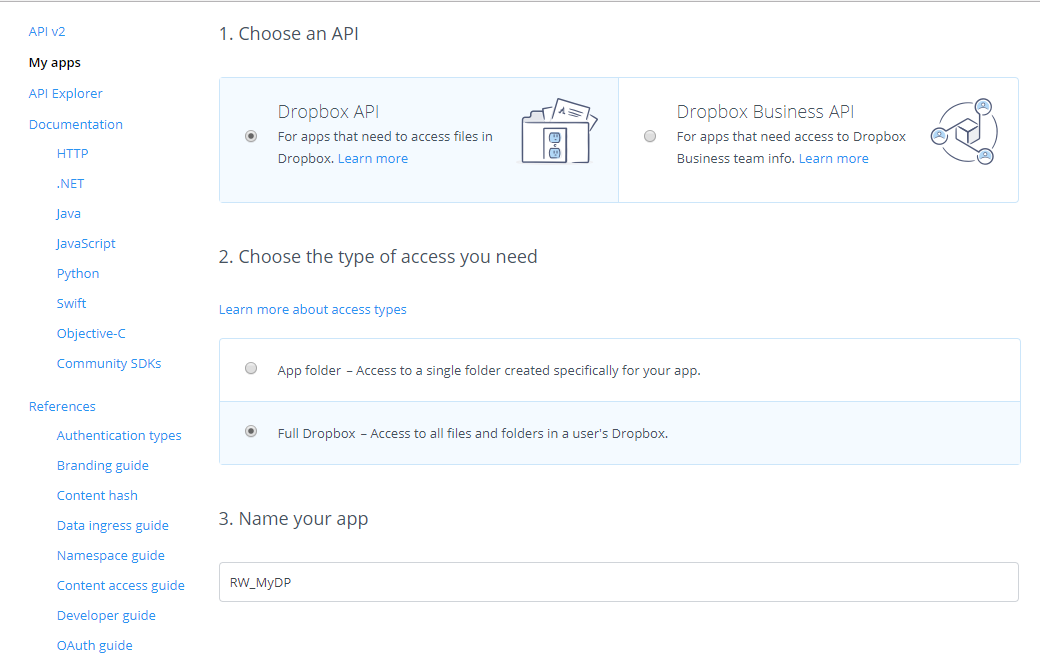1040x656 pixels.
Task: Open Developer guide reference
Action: [106, 616]
